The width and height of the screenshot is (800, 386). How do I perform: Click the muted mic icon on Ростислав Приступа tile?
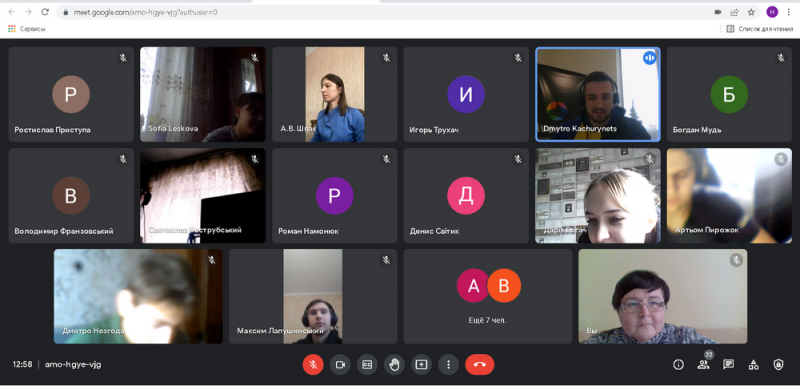coord(123,58)
